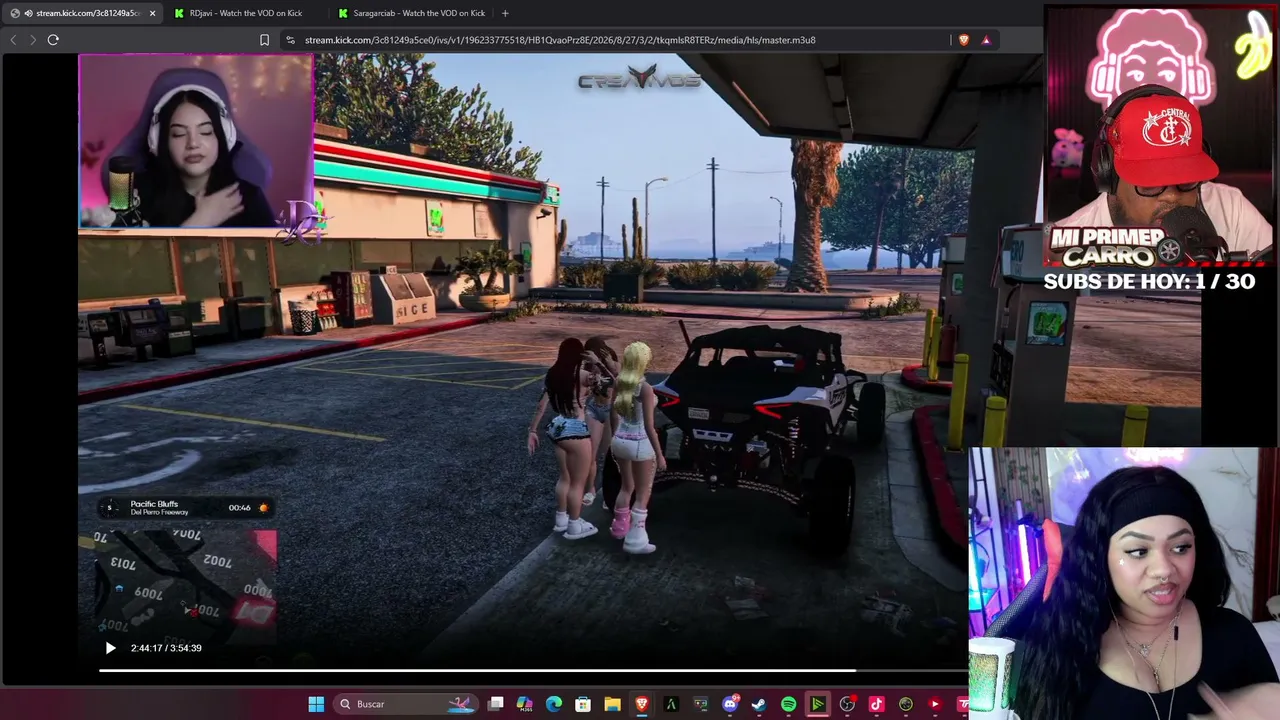This screenshot has width=1280, height=720.
Task: Click the address bar URL
Action: point(560,40)
